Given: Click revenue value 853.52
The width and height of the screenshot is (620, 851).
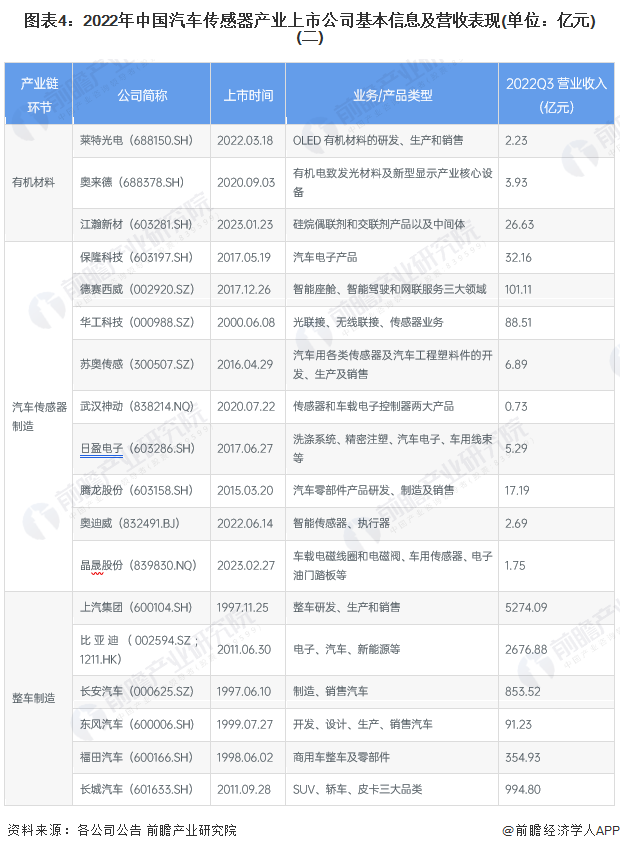Looking at the screenshot, I should click(x=523, y=691).
